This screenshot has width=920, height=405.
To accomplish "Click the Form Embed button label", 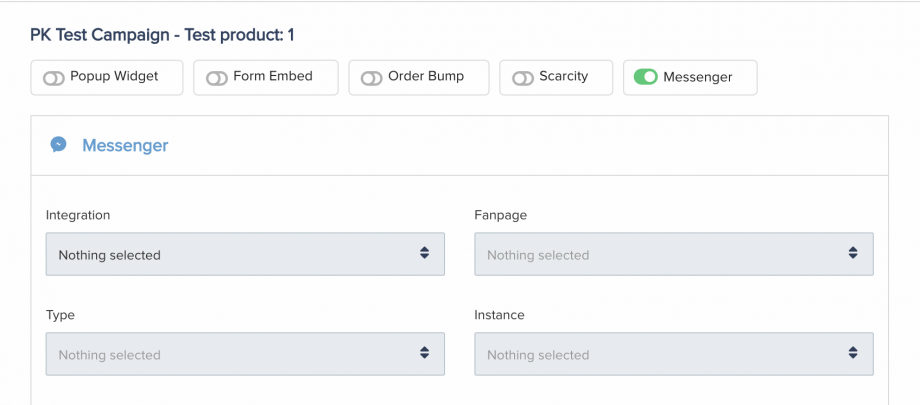I will click(x=273, y=77).
